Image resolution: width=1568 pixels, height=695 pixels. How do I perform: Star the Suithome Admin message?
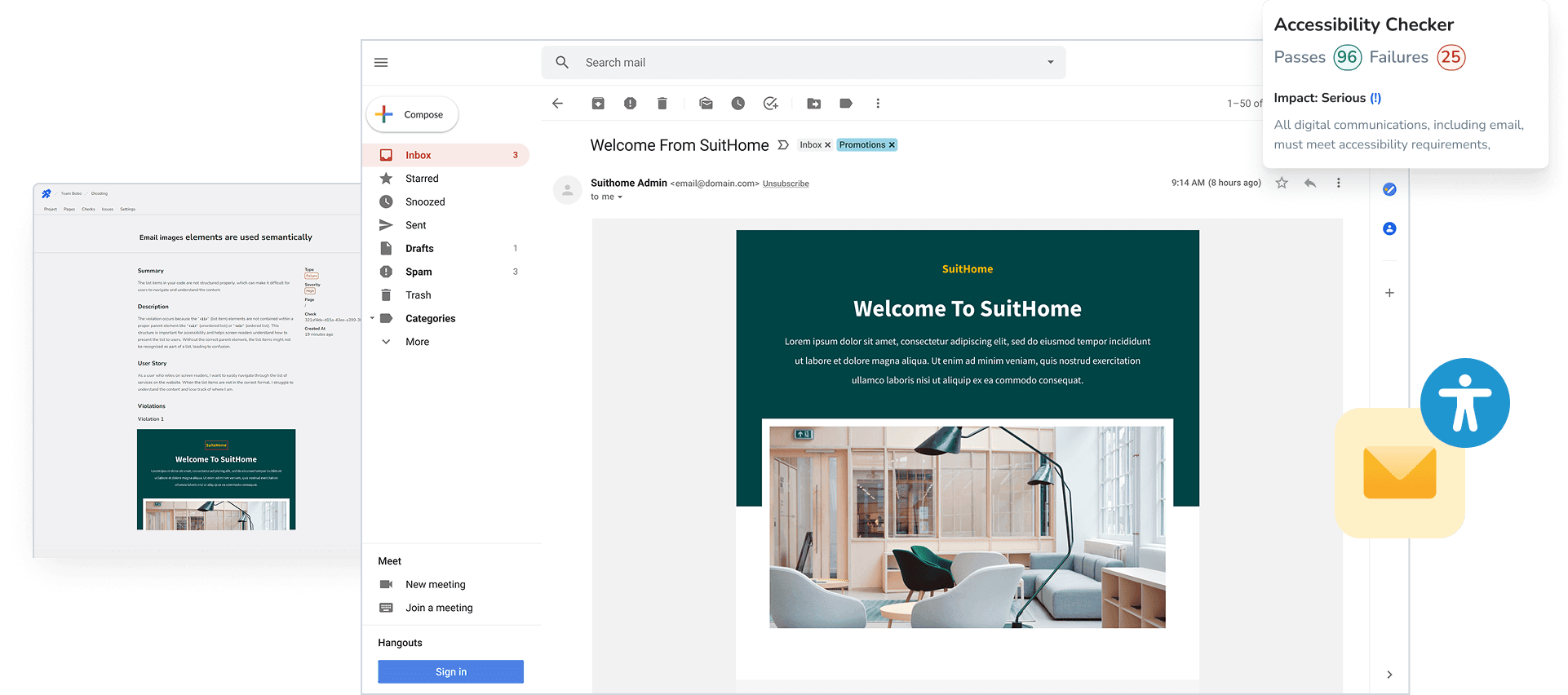[1282, 183]
